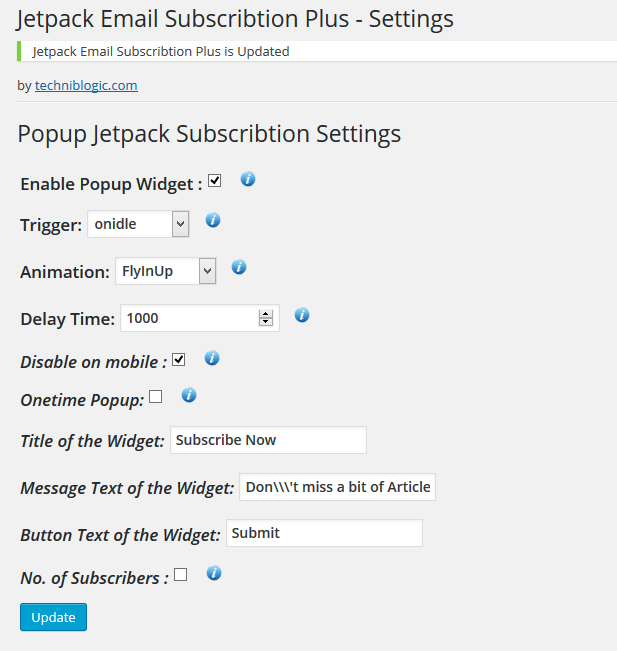Click info icon next to Animation dropdown
Image resolution: width=617 pixels, height=651 pixels.
coord(239,267)
